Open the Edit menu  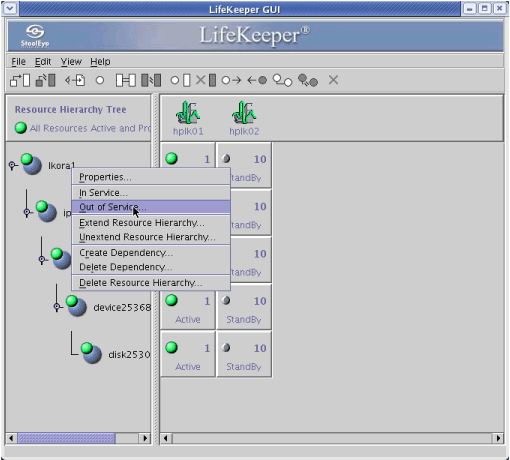[x=43, y=62]
